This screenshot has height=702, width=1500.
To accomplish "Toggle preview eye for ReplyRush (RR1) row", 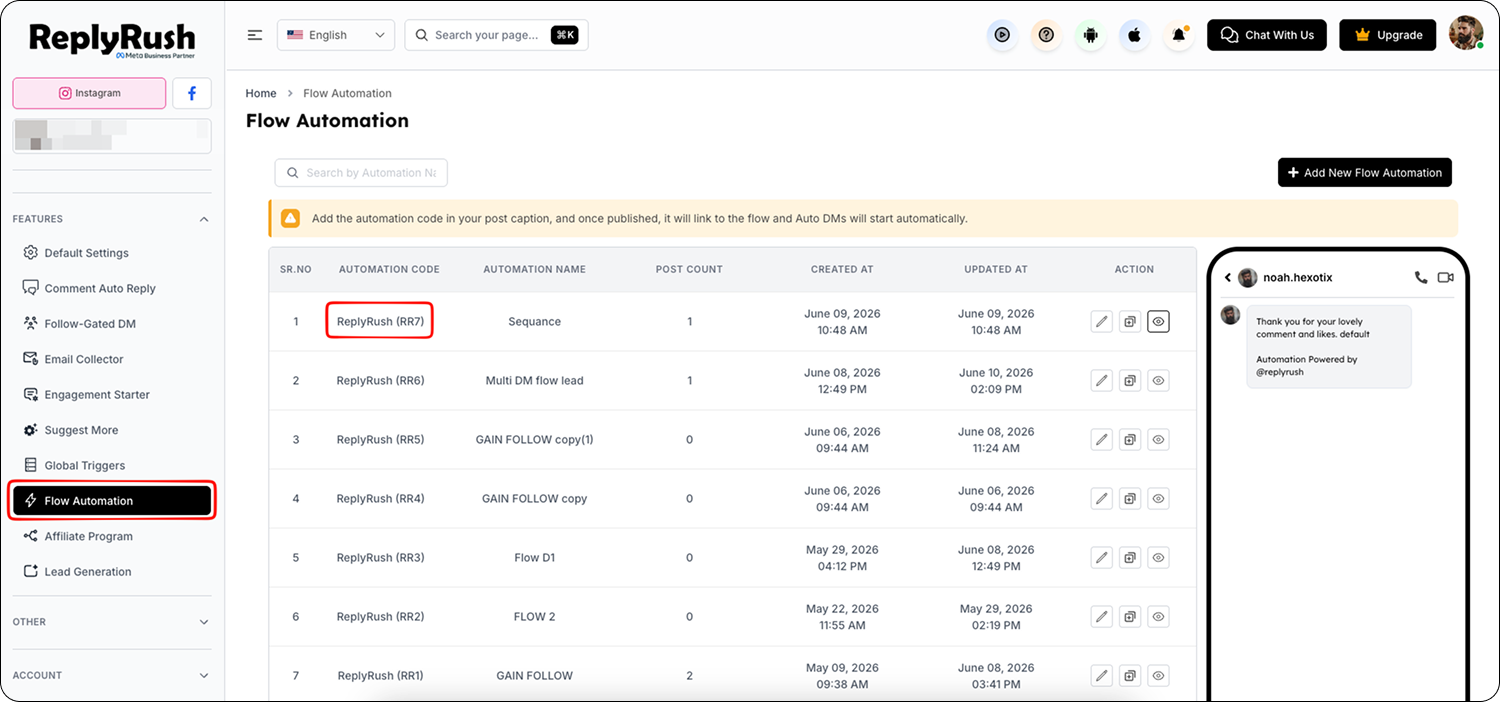I will click(x=1158, y=676).
